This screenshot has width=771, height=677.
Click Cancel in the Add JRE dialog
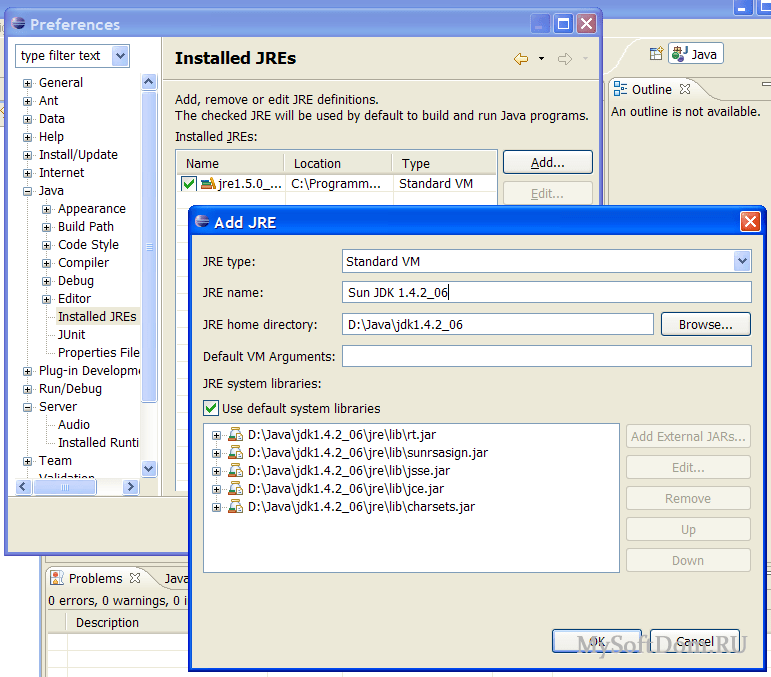coord(695,641)
